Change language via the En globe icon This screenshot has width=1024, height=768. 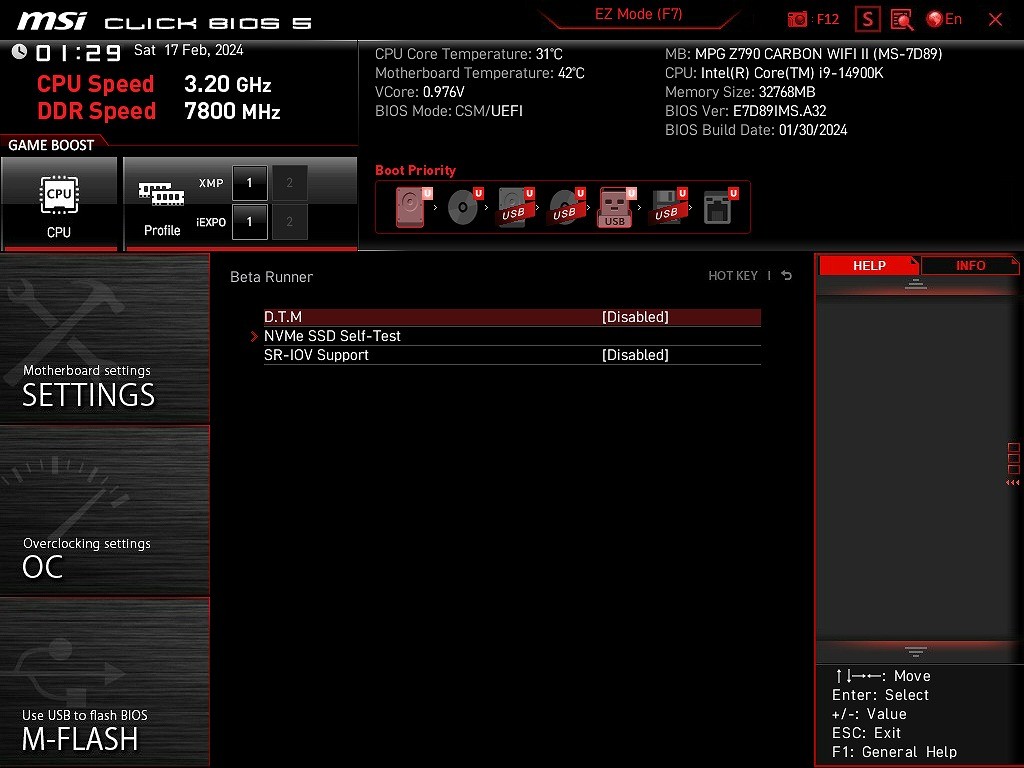[x=944, y=19]
